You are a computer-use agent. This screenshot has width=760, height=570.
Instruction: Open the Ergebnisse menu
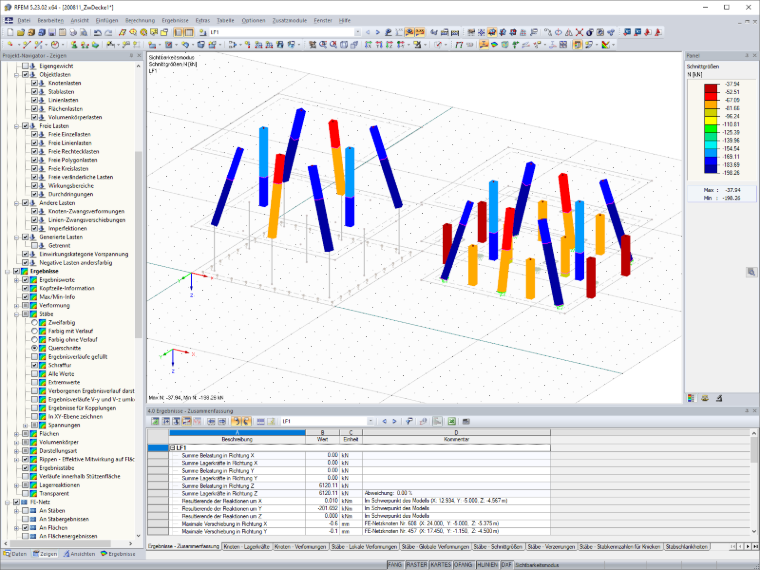pyautogui.click(x=175, y=20)
